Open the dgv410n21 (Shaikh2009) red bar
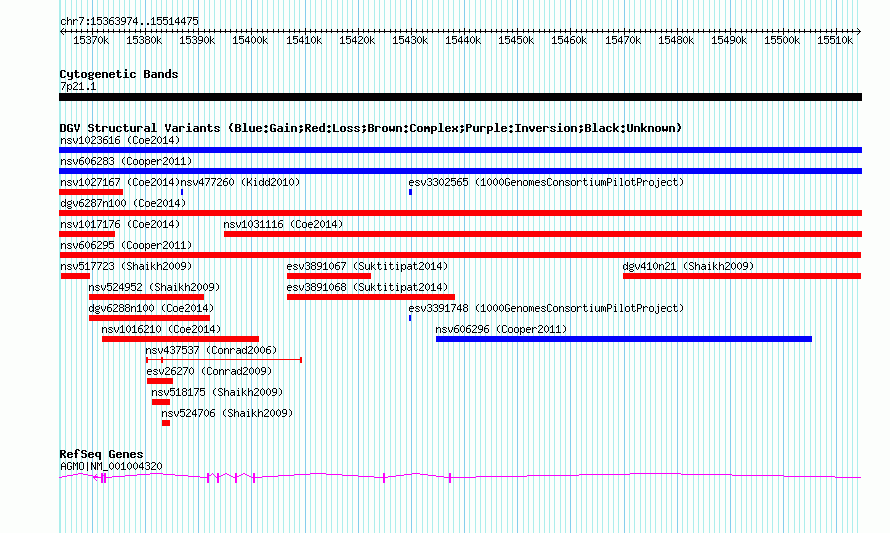Image resolution: width=890 pixels, height=533 pixels. coord(742,276)
